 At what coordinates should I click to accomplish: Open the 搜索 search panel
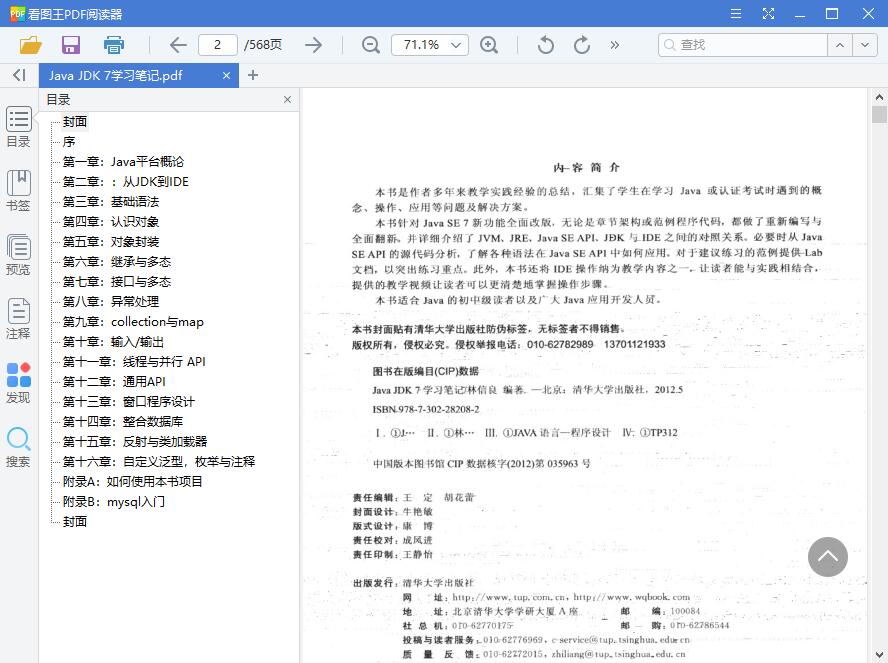[18, 447]
